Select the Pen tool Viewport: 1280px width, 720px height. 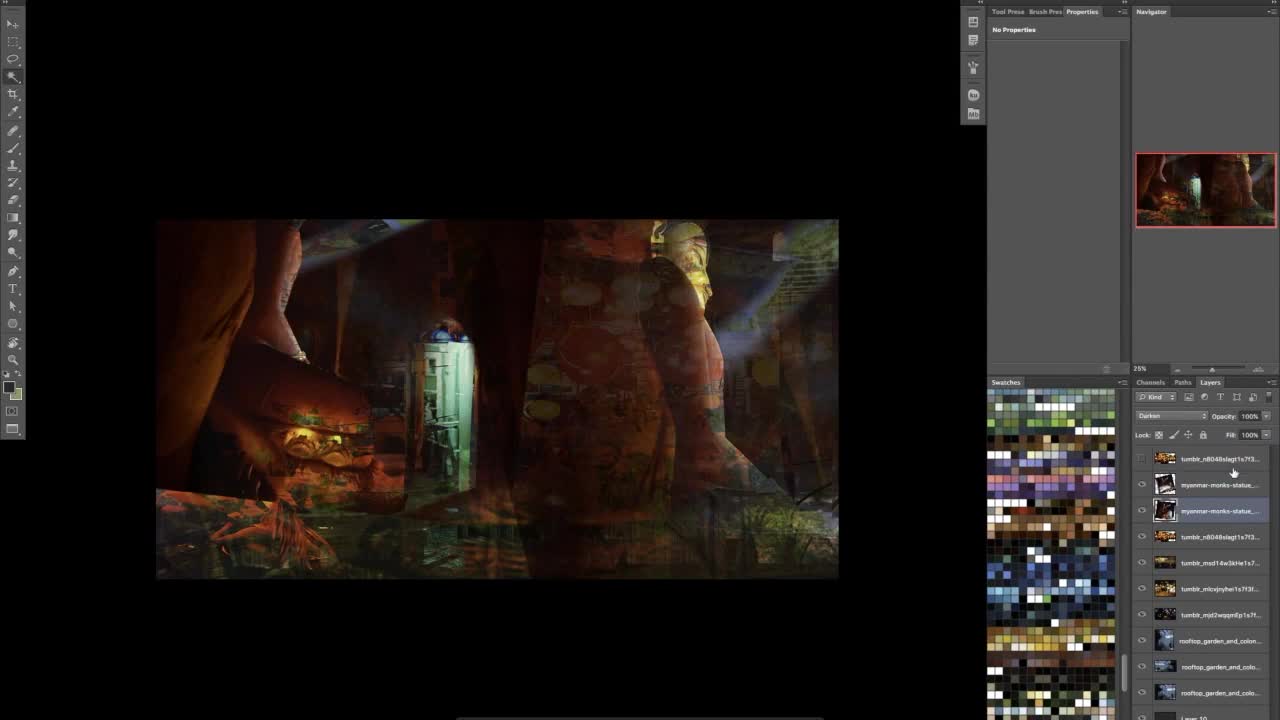[x=13, y=271]
